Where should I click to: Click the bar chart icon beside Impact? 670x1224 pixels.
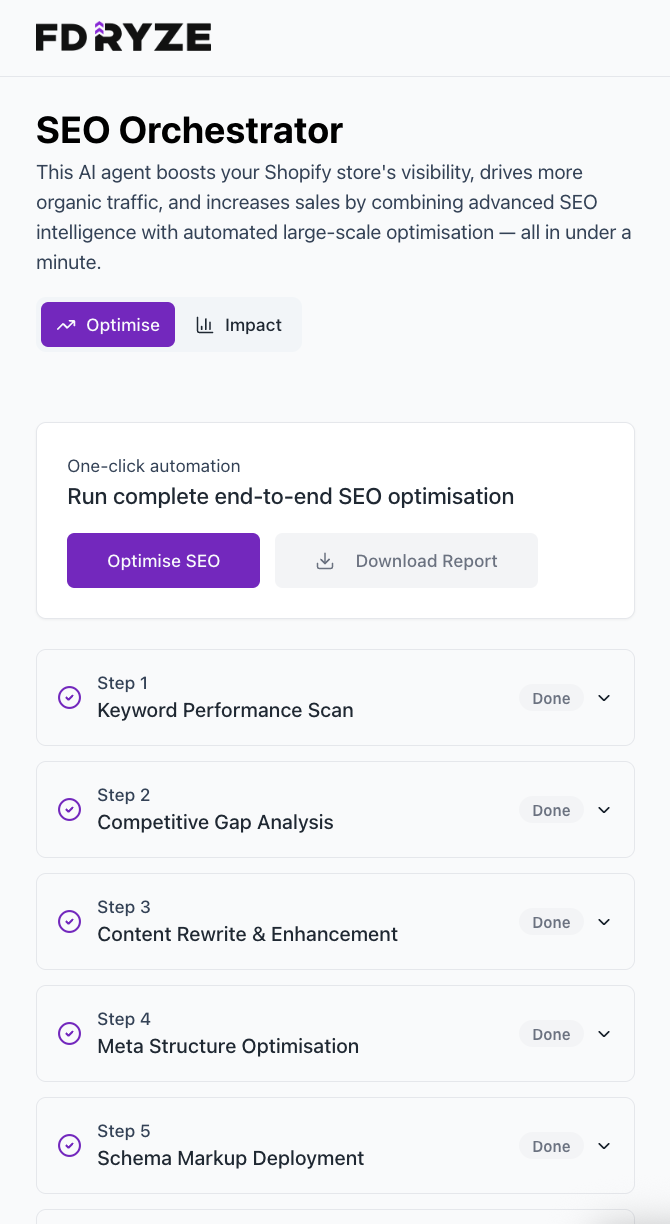pos(205,325)
